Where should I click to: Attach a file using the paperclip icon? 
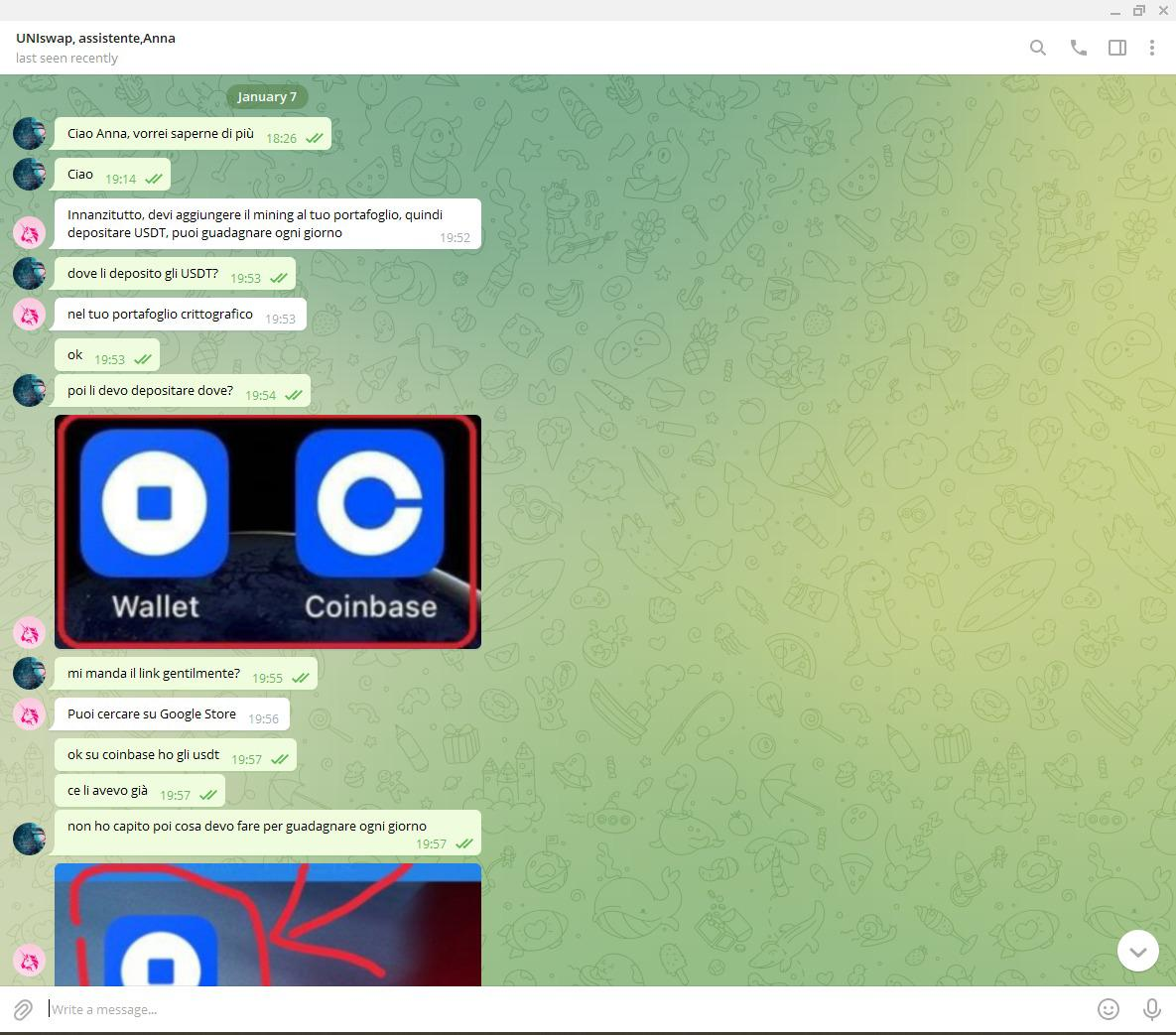[x=23, y=1010]
